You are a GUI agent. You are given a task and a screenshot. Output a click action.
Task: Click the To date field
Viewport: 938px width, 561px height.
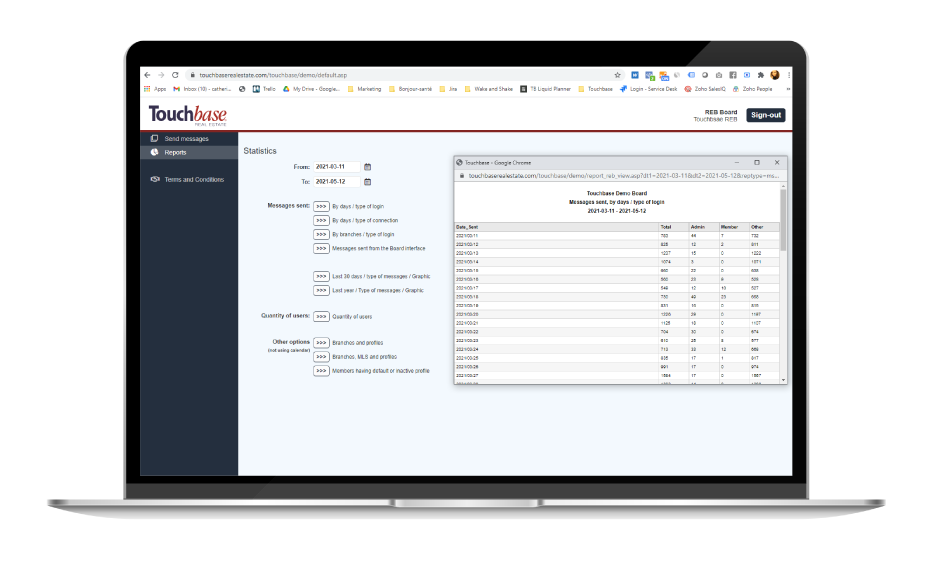pyautogui.click(x=337, y=182)
